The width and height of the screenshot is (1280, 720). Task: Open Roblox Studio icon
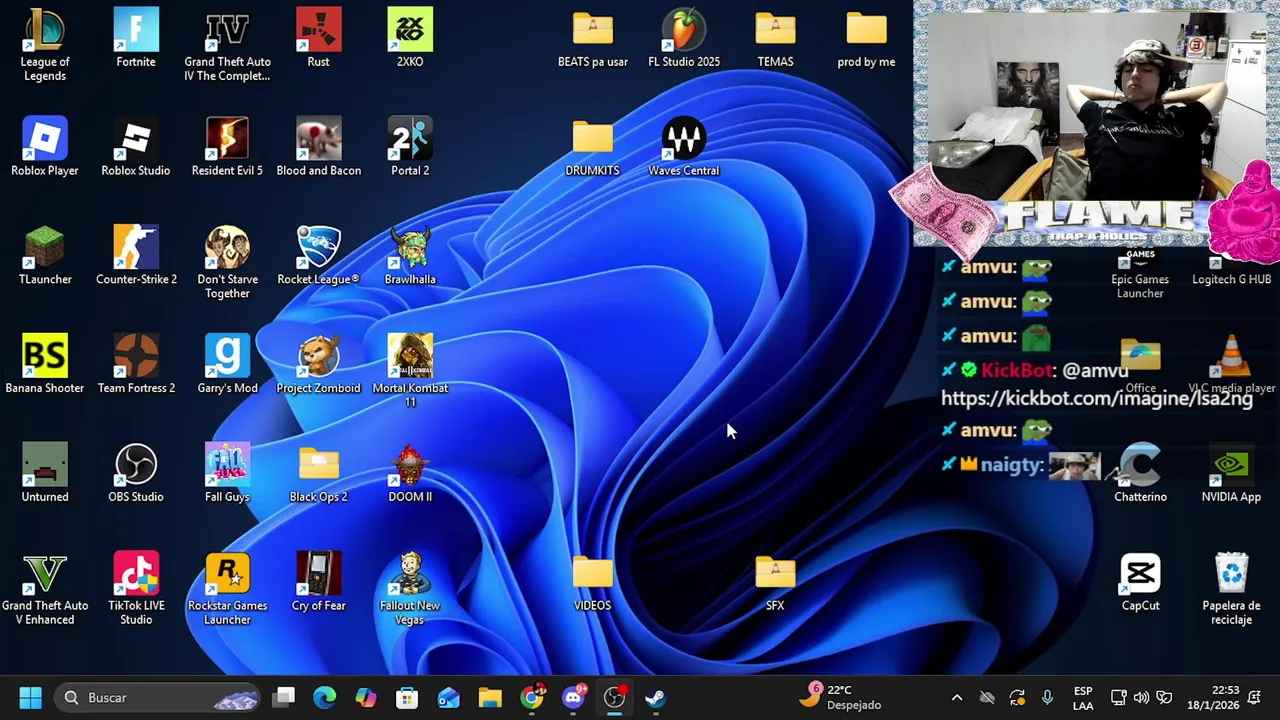click(136, 146)
